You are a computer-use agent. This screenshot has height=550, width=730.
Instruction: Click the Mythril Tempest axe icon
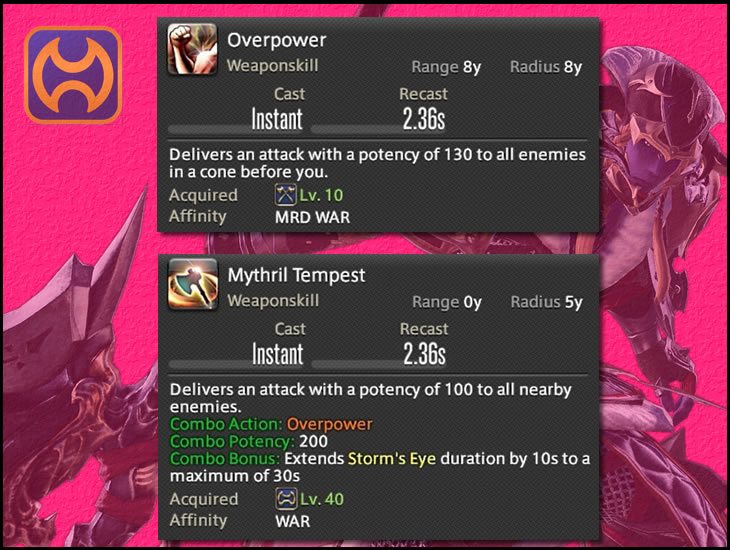click(x=193, y=284)
